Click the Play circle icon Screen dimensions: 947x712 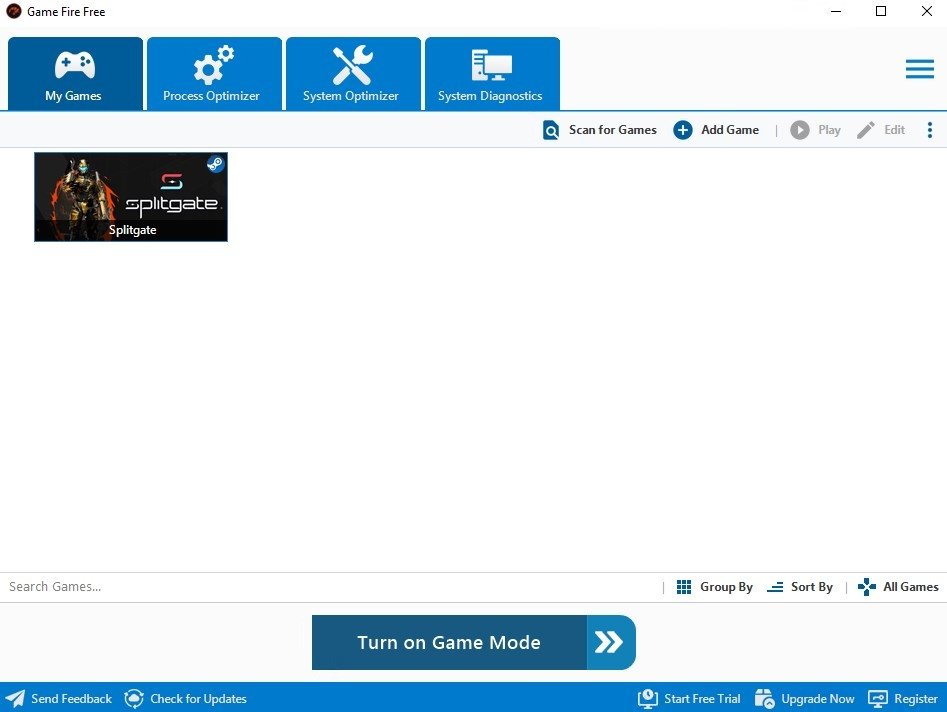click(800, 130)
